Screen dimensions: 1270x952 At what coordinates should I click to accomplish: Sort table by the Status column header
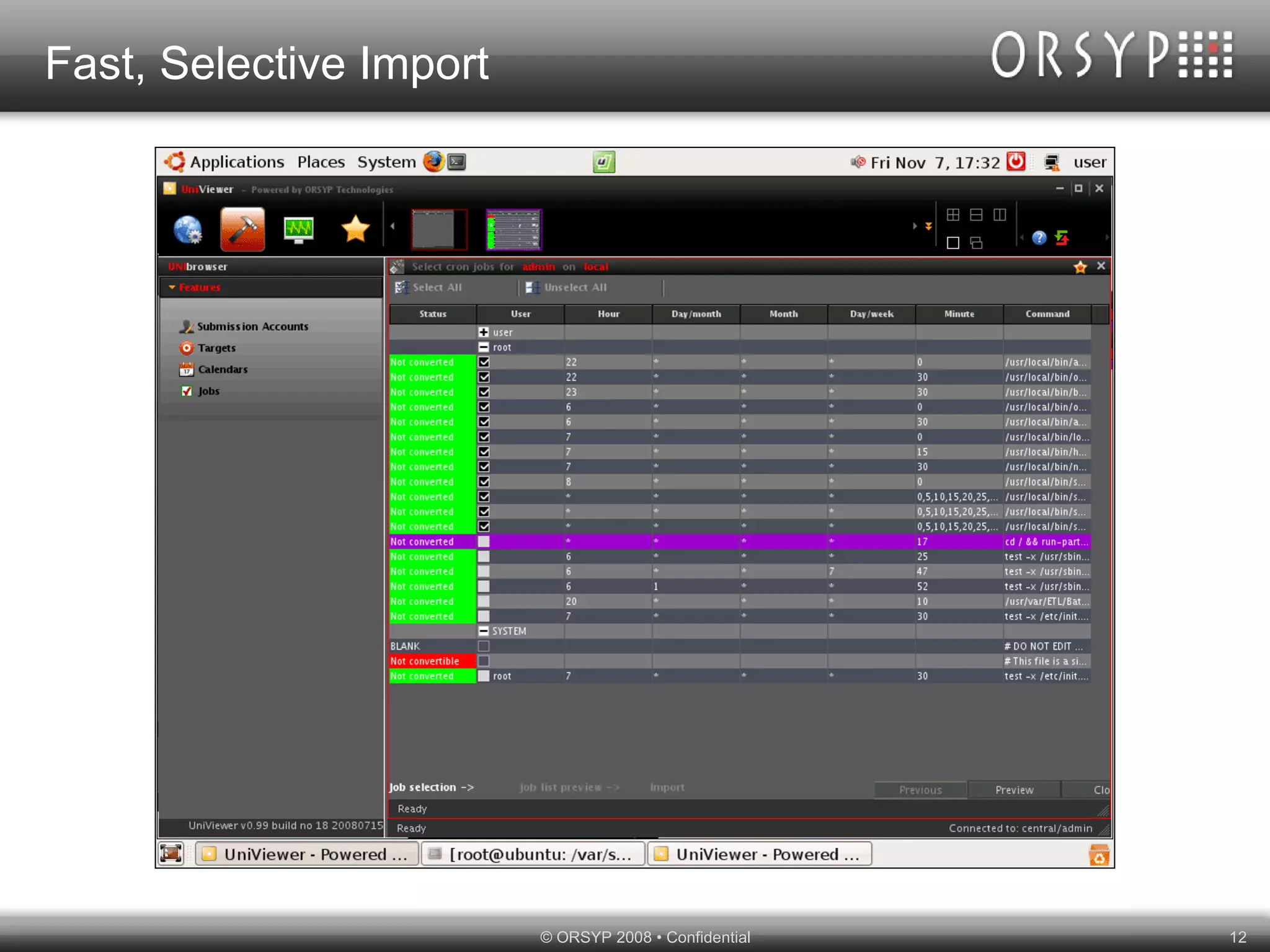click(x=433, y=314)
